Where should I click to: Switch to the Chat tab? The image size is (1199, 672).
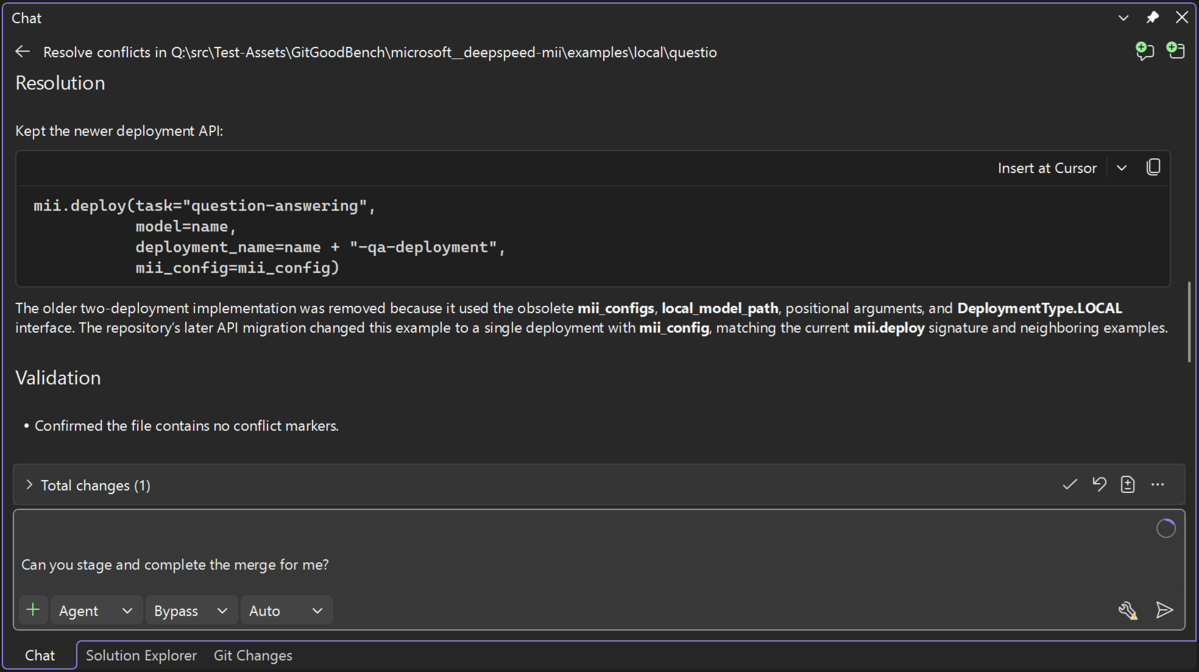click(x=40, y=655)
